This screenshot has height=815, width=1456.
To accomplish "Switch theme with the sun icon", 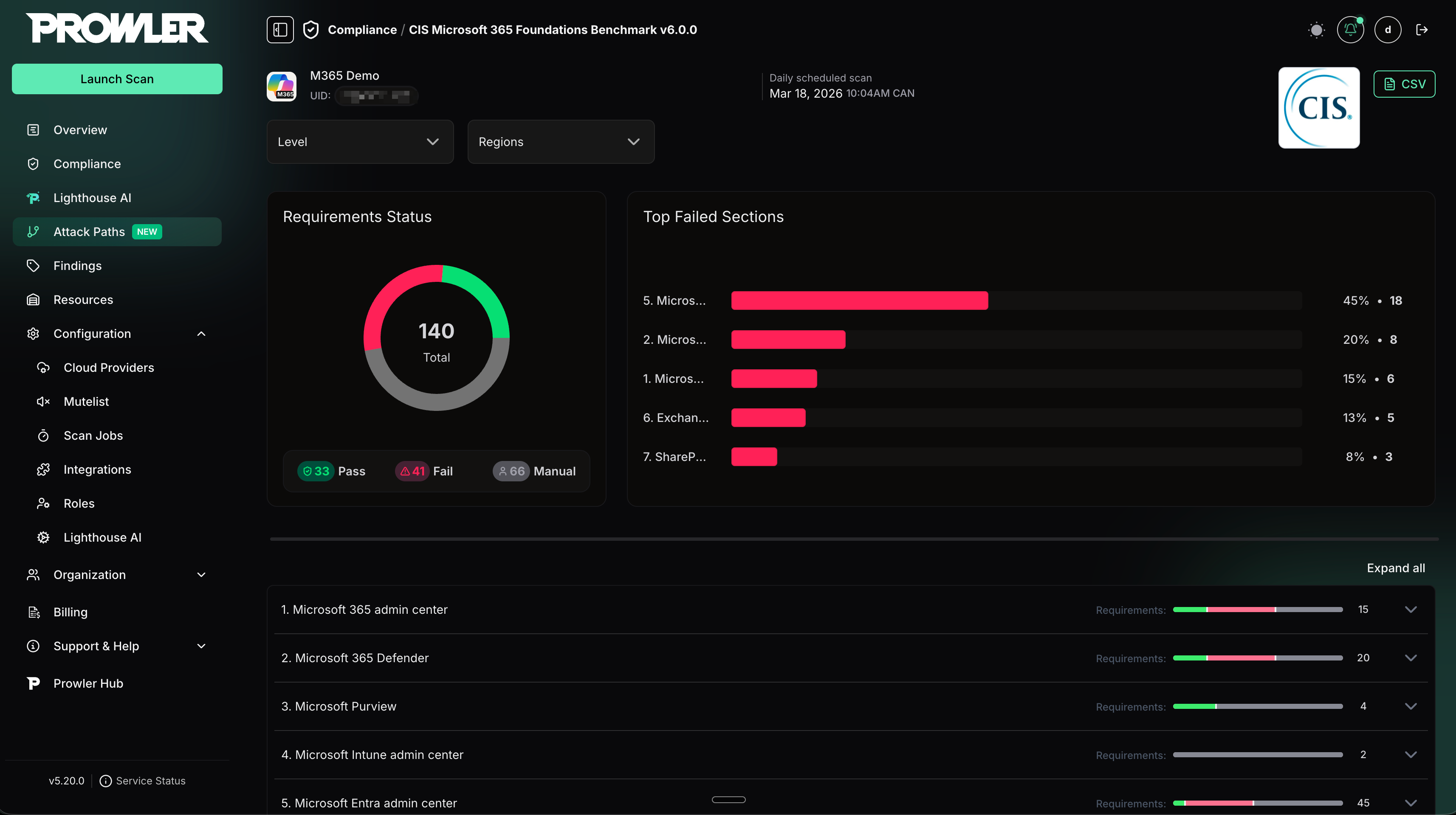I will point(1316,29).
